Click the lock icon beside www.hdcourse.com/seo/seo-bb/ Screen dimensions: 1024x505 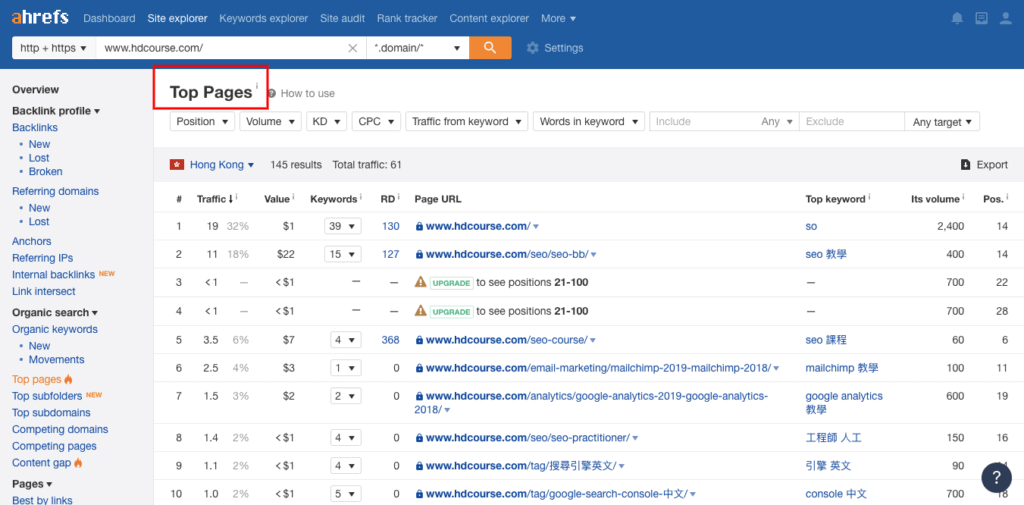(x=419, y=255)
